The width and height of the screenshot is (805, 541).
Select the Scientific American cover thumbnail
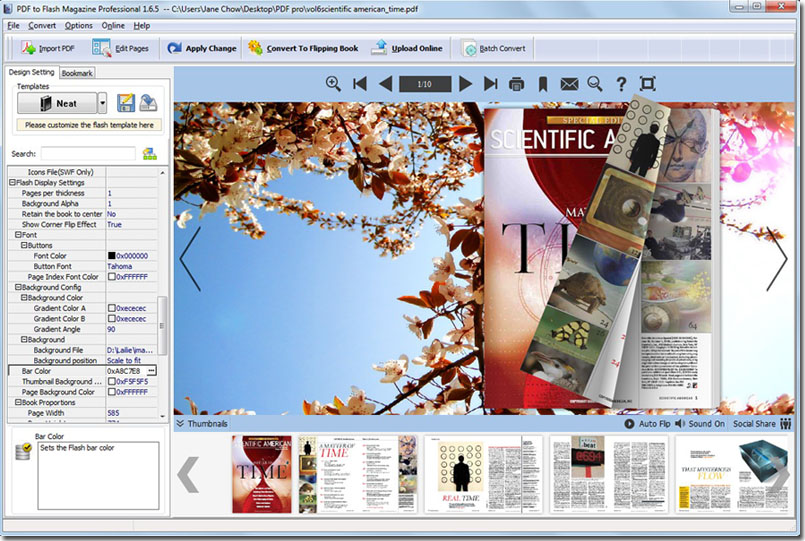[261, 474]
